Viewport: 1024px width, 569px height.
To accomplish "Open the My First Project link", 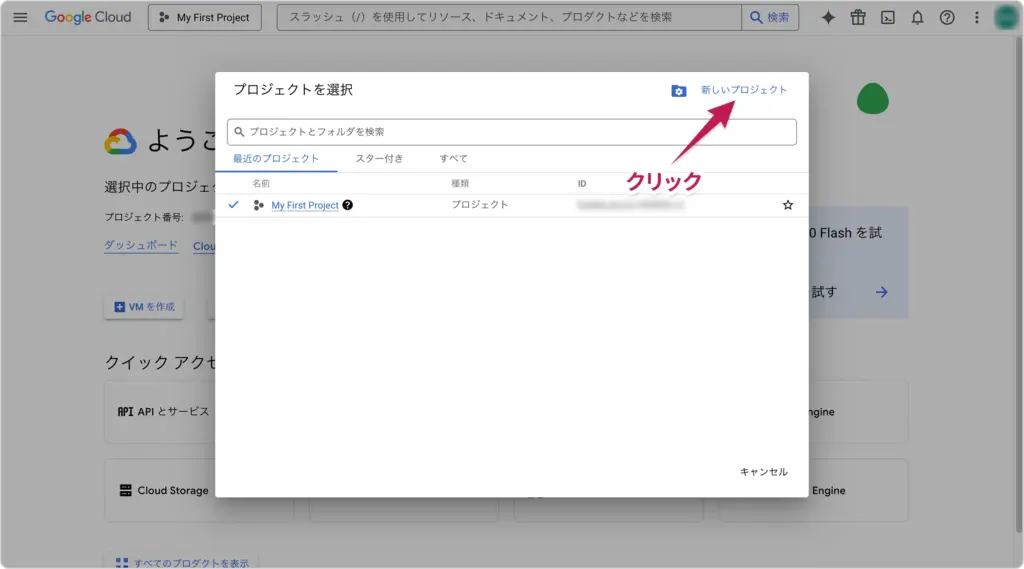I will 305,205.
